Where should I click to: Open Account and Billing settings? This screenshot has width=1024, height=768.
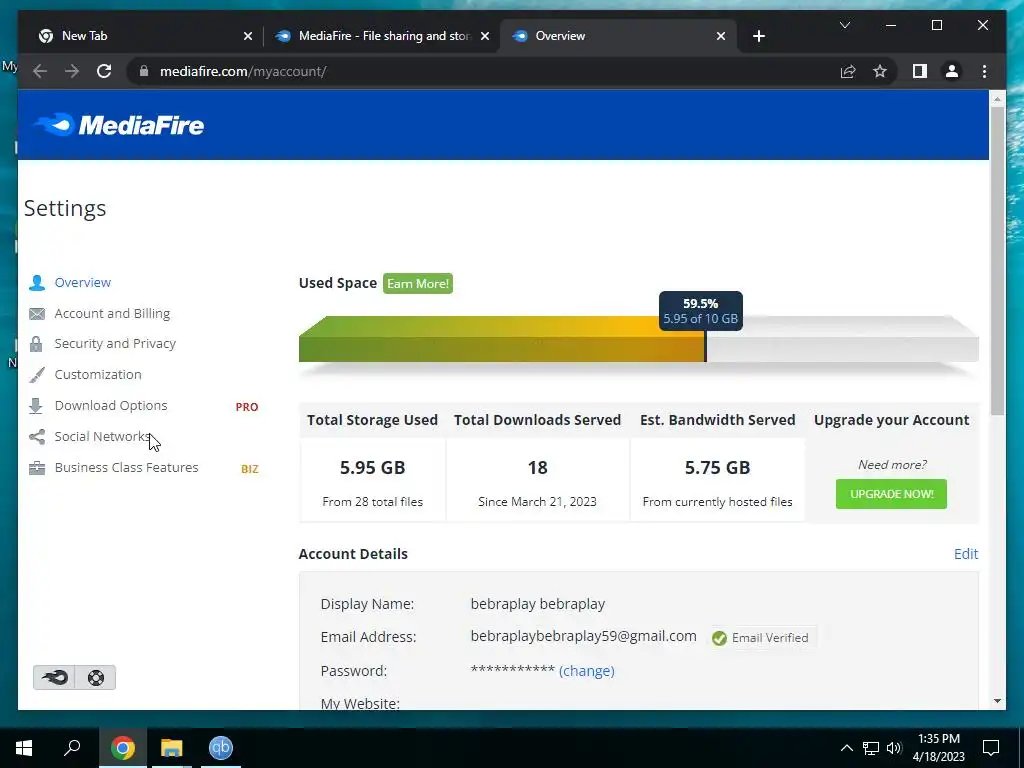coord(112,313)
